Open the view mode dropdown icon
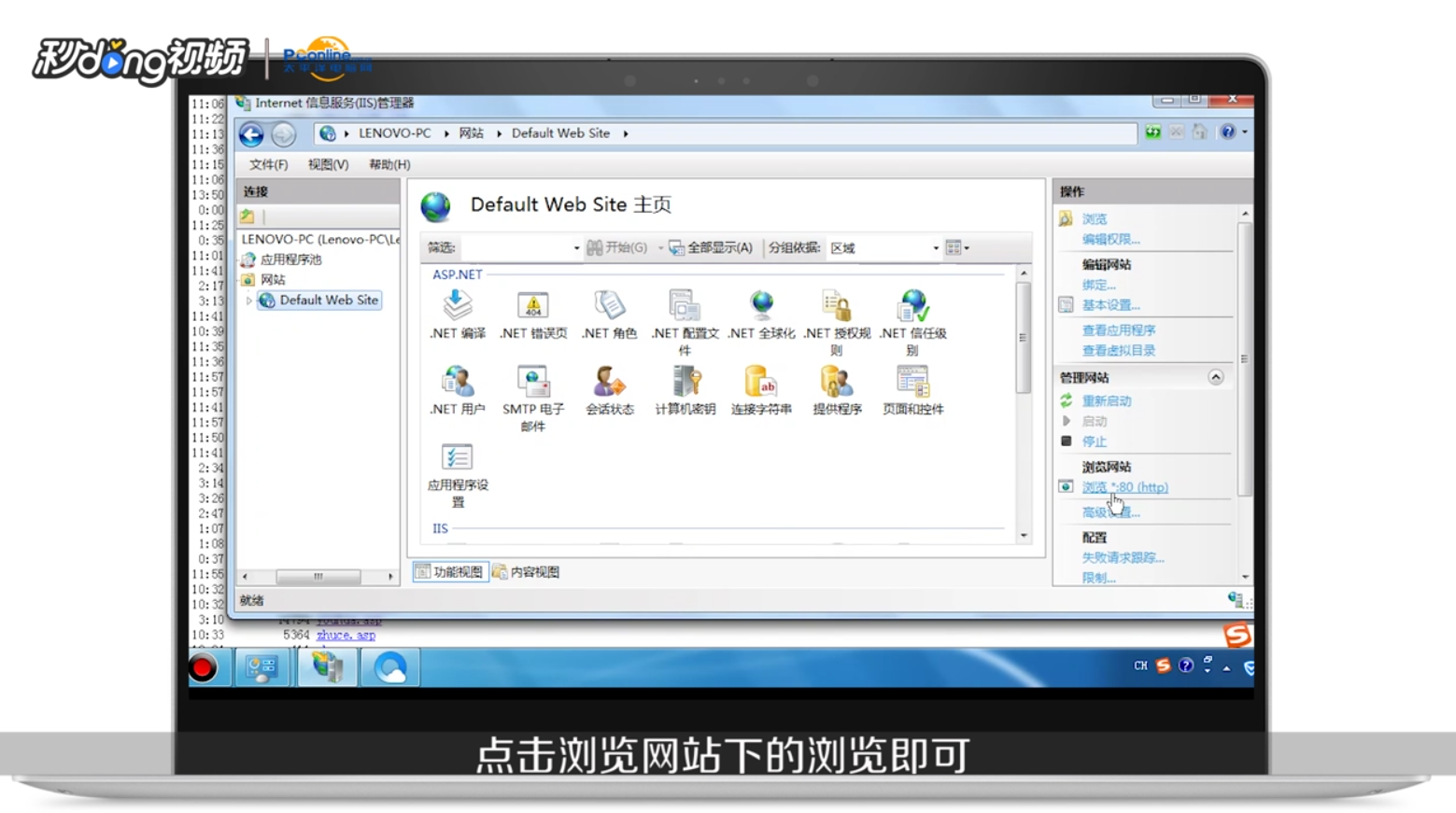 (957, 248)
